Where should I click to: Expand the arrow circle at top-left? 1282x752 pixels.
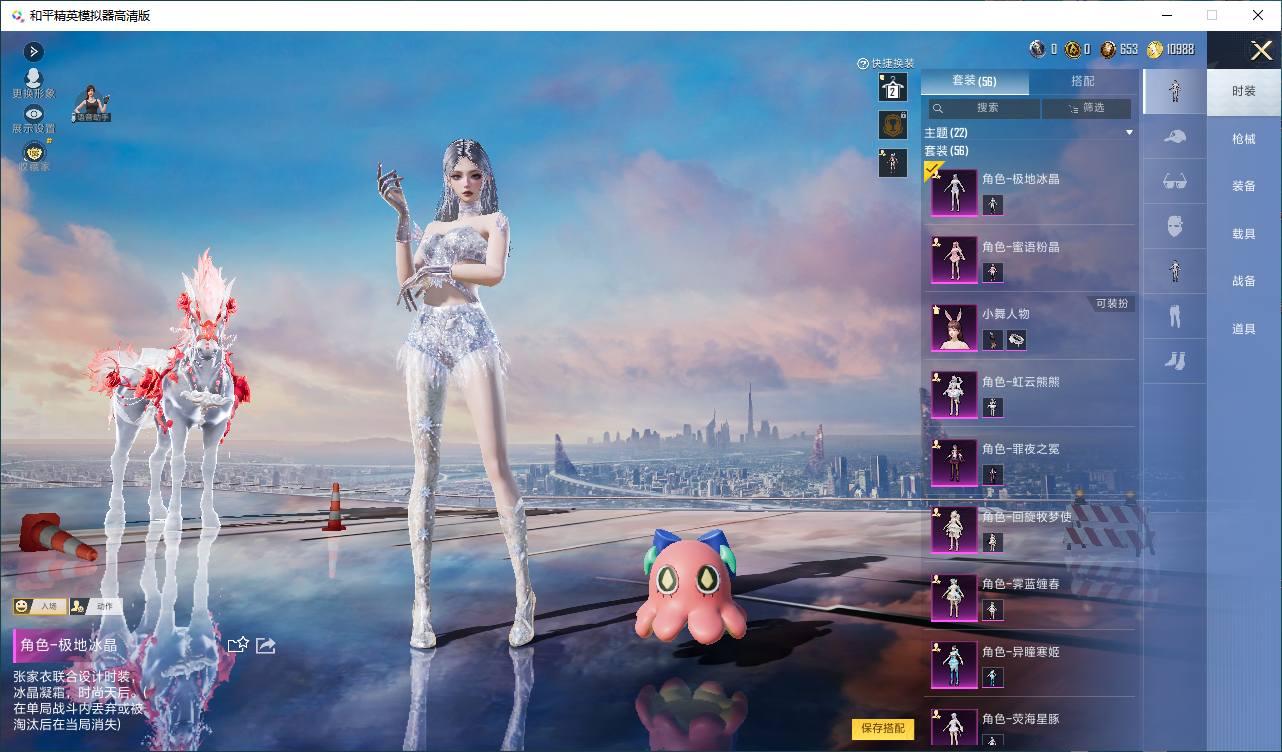34,51
